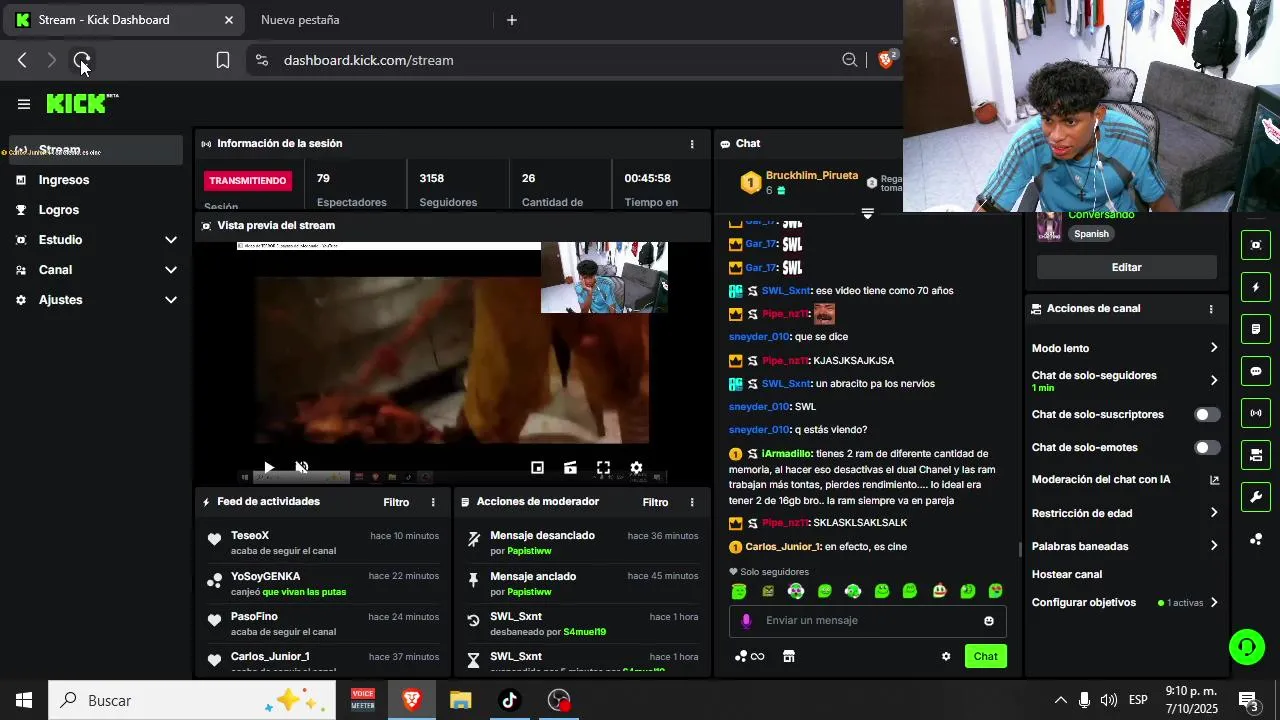Click the wrench icon in right sidebar
This screenshot has height=720, width=1280.
(x=1256, y=497)
